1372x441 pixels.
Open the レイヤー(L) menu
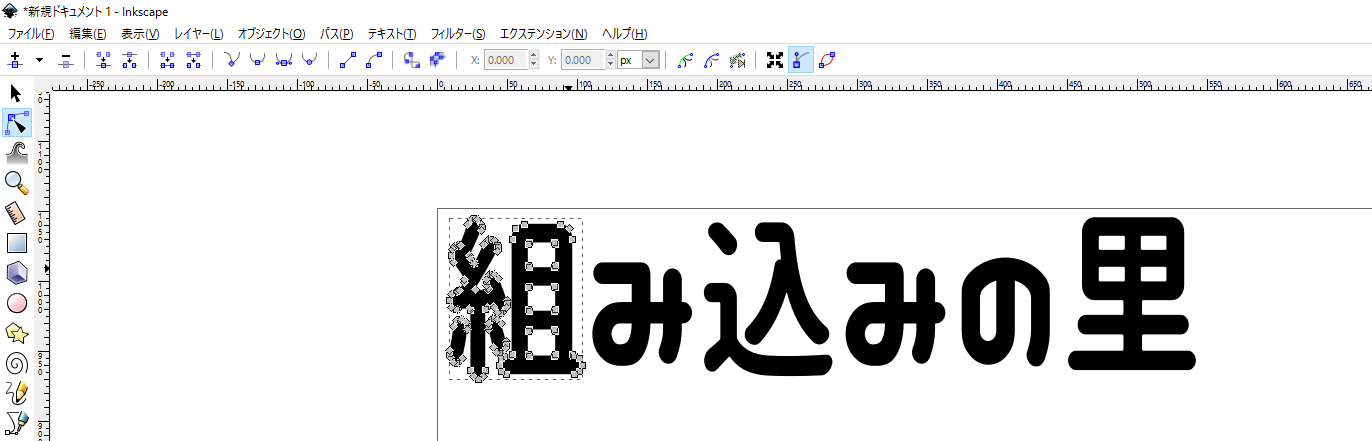[198, 34]
